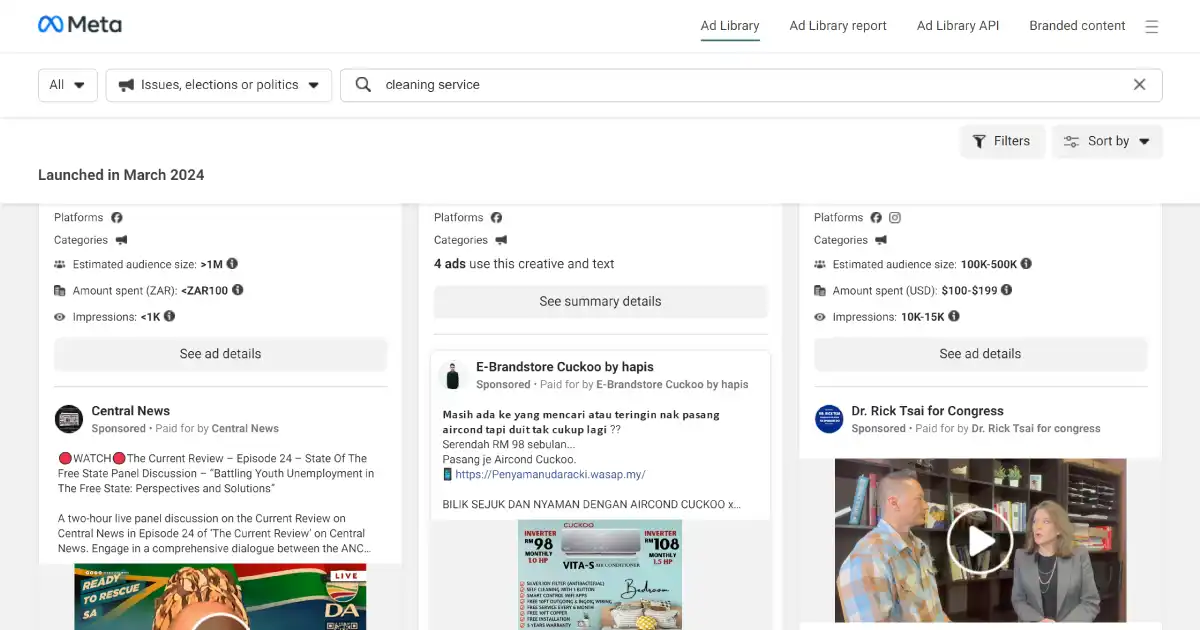The width and height of the screenshot is (1200, 630).
Task: Click Paid for by Central News text
Action: tap(217, 428)
